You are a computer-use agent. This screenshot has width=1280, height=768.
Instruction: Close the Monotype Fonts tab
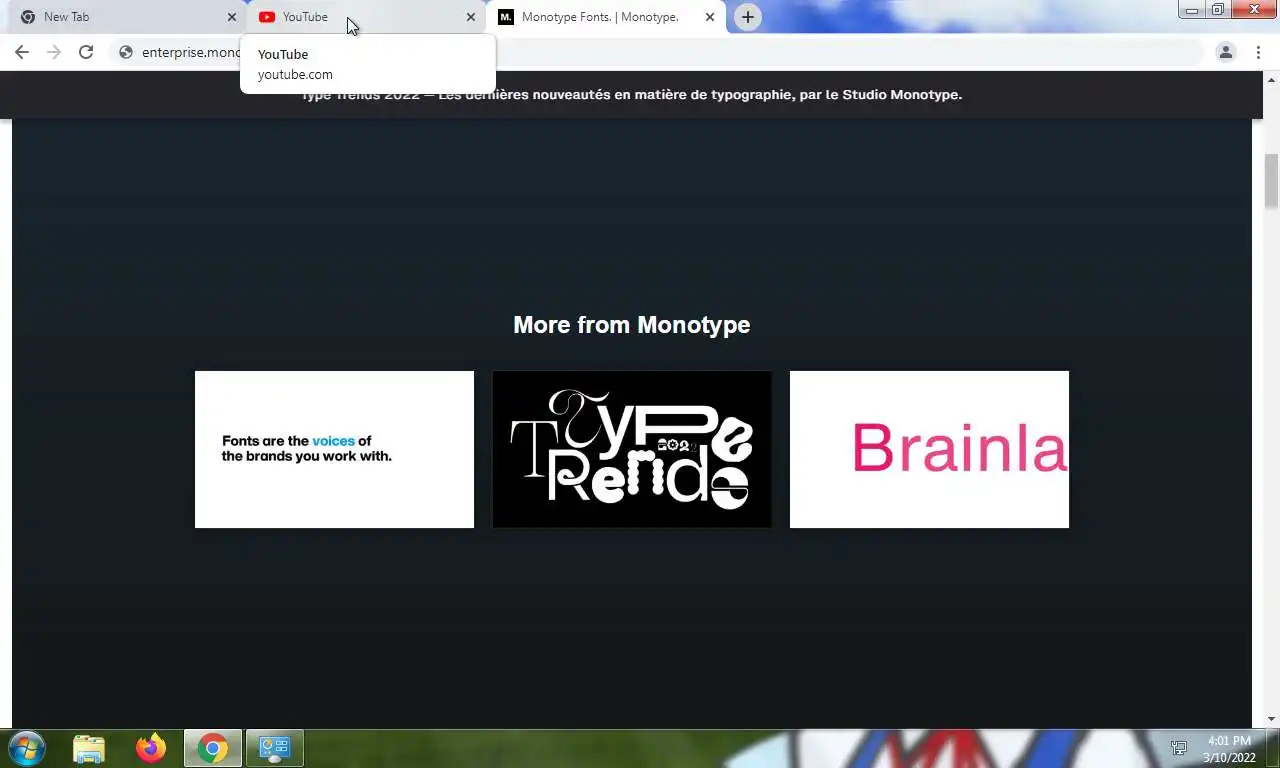tap(710, 17)
